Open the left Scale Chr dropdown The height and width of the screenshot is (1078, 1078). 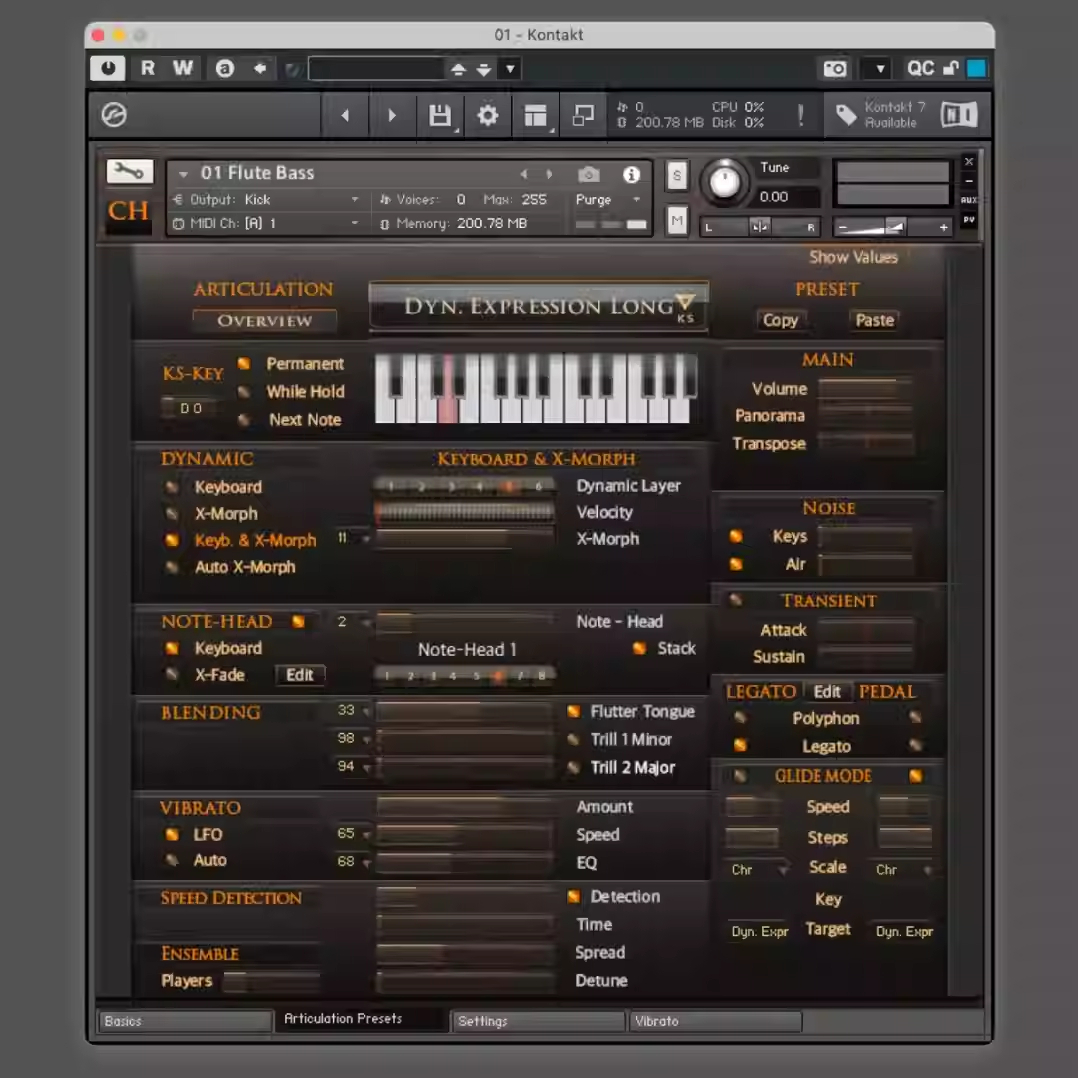pyautogui.click(x=758, y=870)
